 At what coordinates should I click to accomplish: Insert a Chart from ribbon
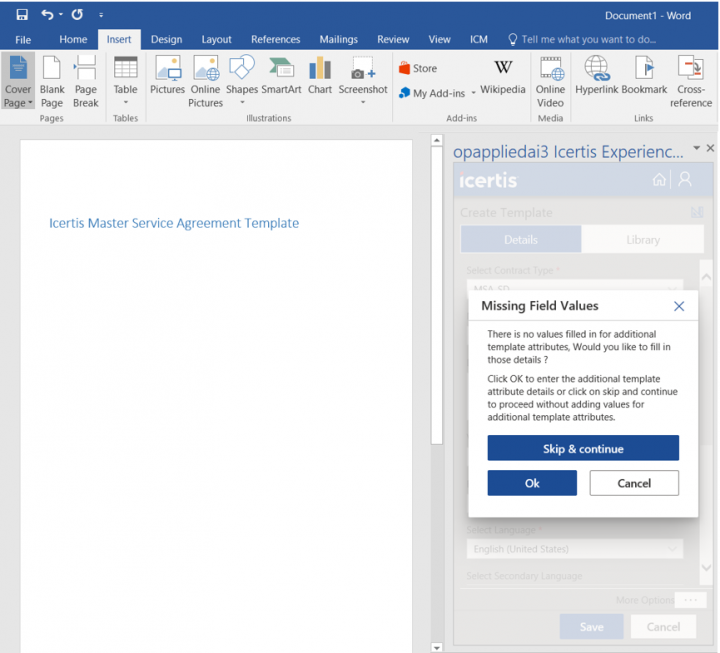(320, 75)
